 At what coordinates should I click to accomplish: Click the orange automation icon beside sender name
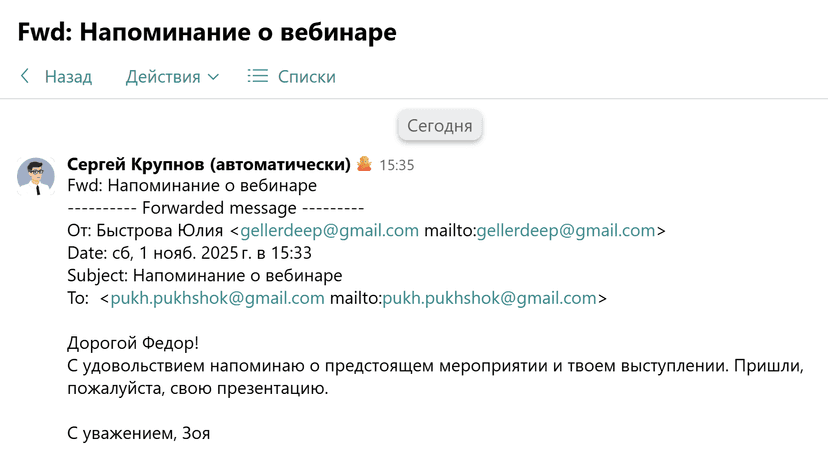[x=365, y=164]
